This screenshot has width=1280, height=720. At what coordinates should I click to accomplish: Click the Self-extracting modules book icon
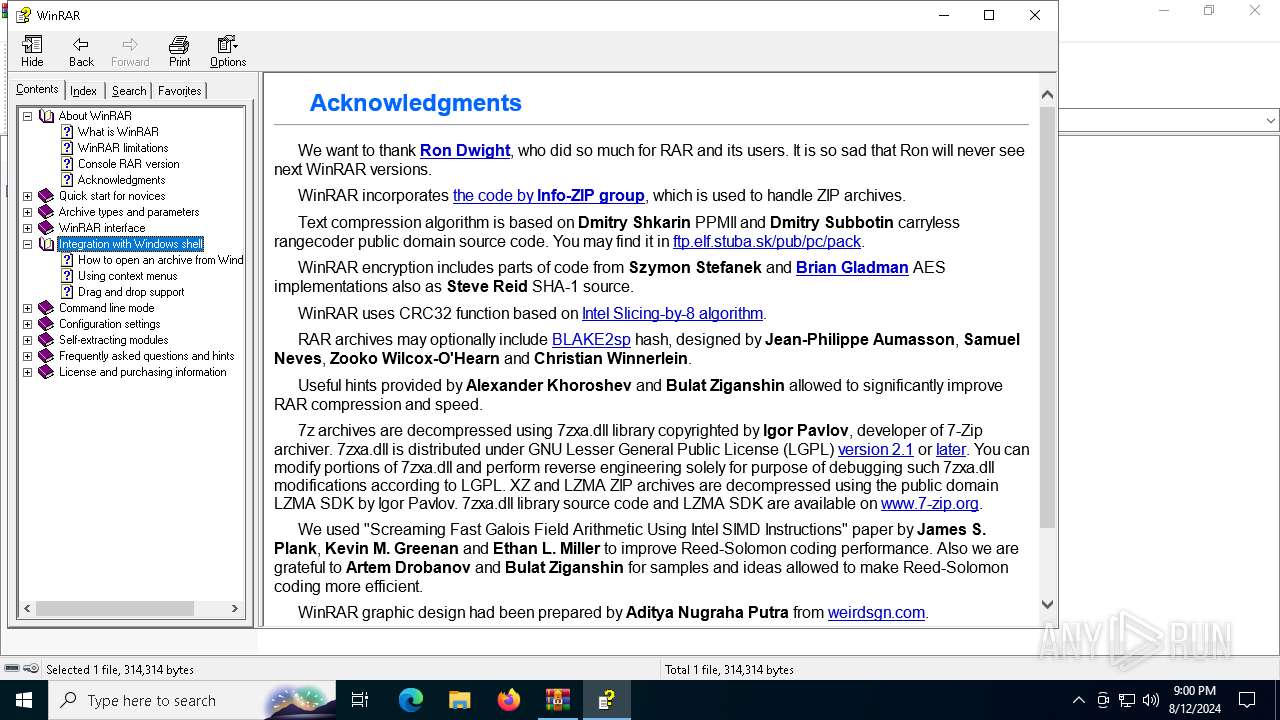point(46,340)
